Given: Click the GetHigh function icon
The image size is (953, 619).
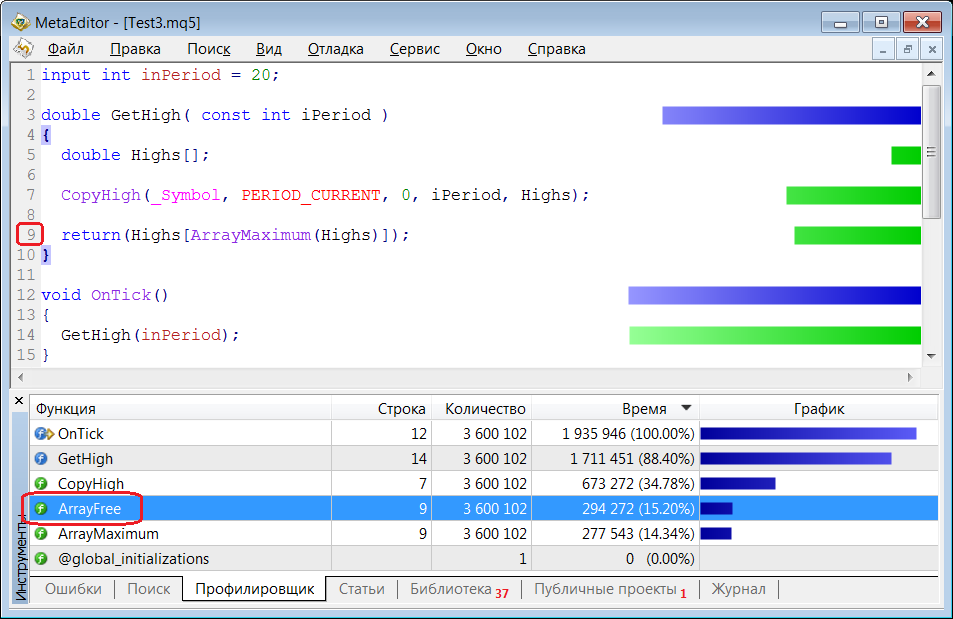Looking at the screenshot, I should (x=41, y=458).
